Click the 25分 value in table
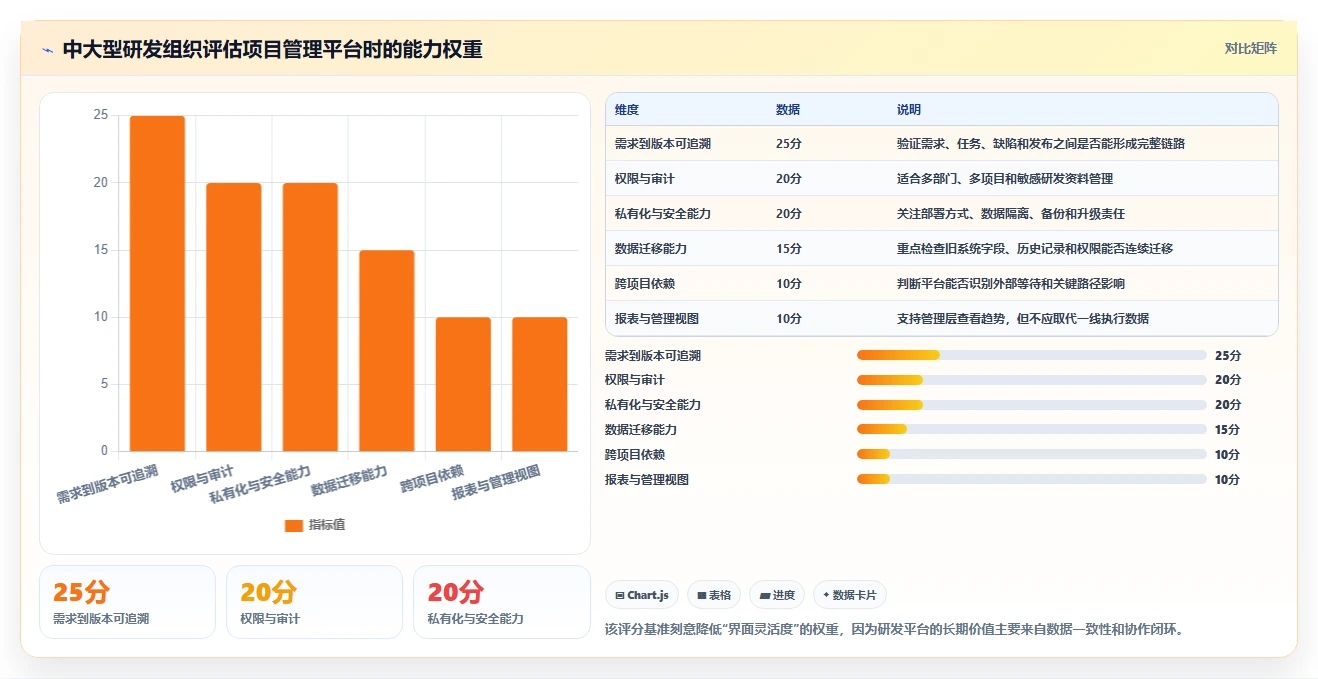 pos(789,144)
